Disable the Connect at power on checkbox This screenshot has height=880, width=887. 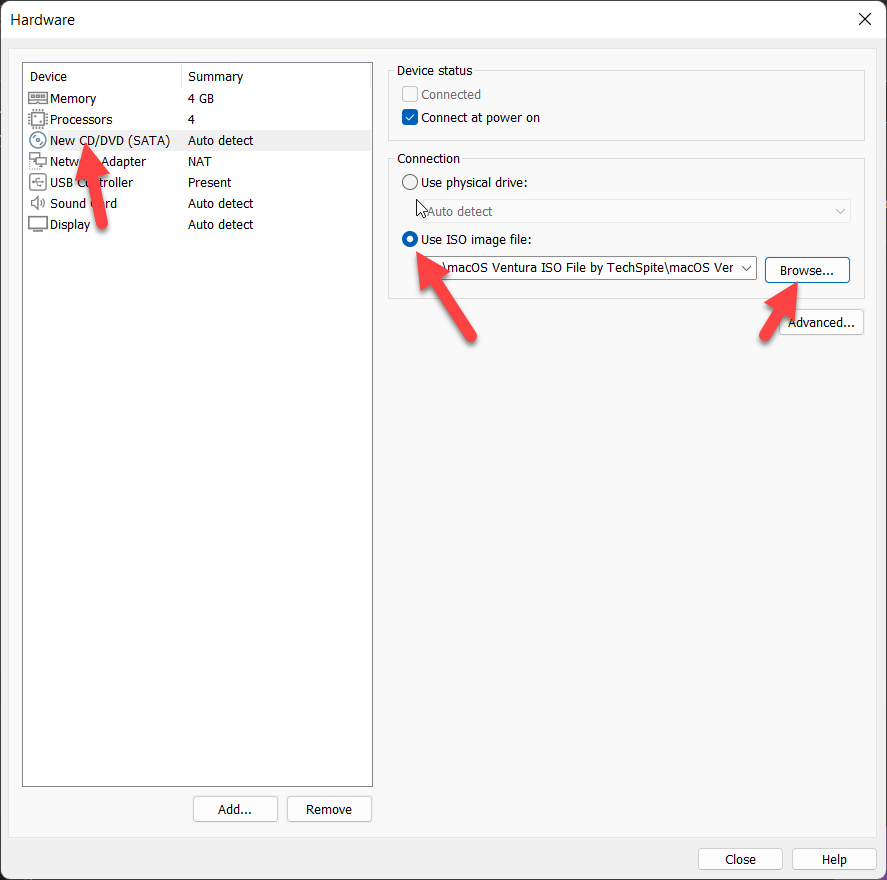pyautogui.click(x=410, y=117)
